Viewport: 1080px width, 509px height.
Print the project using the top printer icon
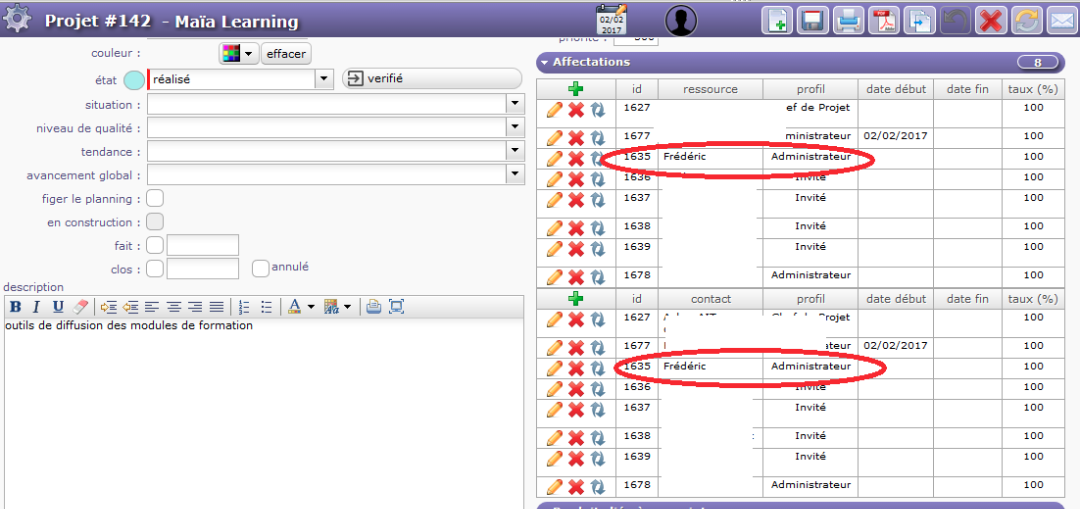coord(849,21)
